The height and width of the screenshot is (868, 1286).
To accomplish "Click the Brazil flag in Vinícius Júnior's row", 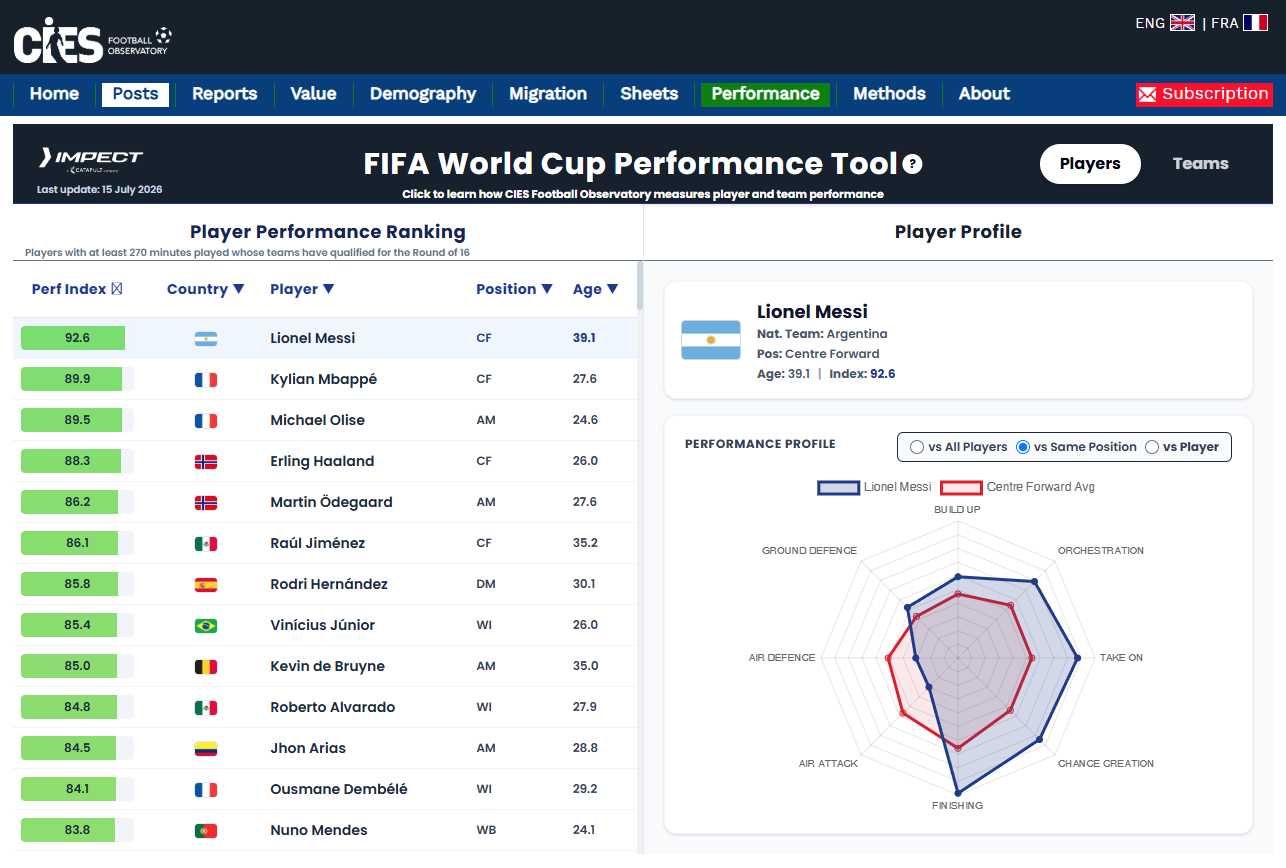I will coord(206,626).
